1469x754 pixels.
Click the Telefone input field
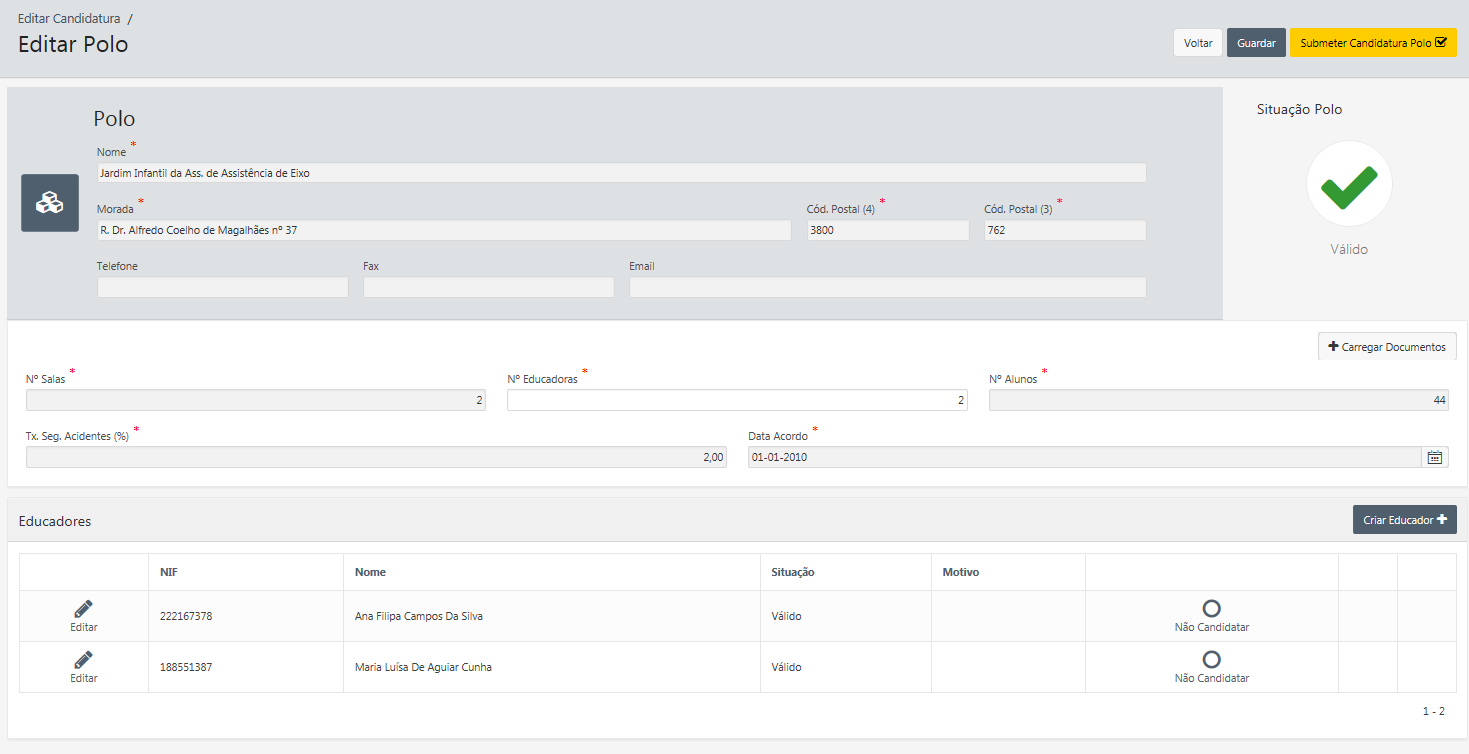click(x=223, y=287)
